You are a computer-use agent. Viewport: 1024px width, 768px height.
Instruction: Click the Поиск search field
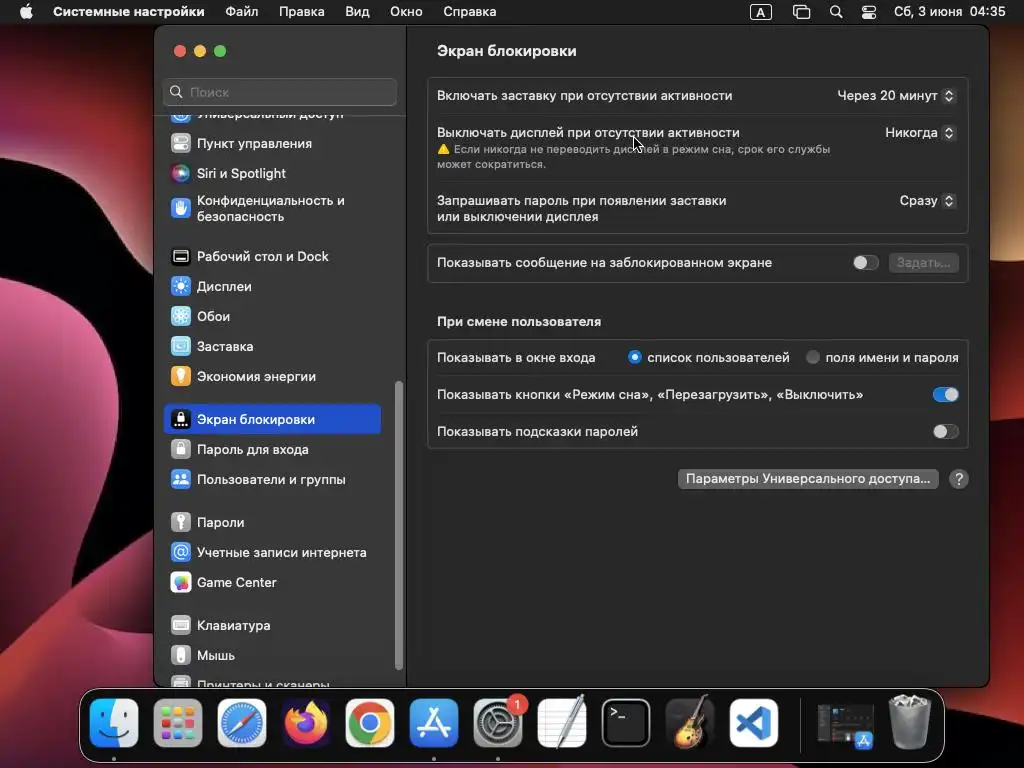coord(280,92)
